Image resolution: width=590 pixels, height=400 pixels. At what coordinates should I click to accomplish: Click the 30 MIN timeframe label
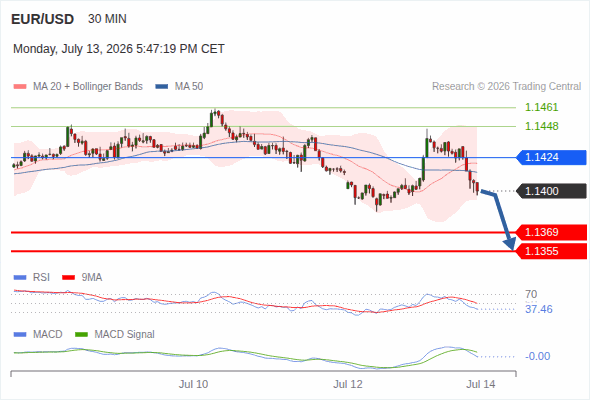coord(107,19)
